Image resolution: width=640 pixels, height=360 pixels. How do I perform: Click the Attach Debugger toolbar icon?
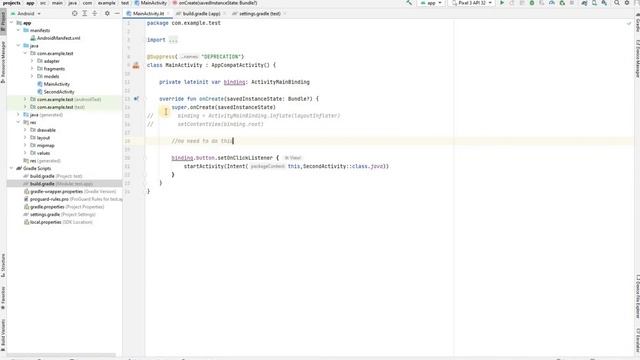(x=562, y=3)
